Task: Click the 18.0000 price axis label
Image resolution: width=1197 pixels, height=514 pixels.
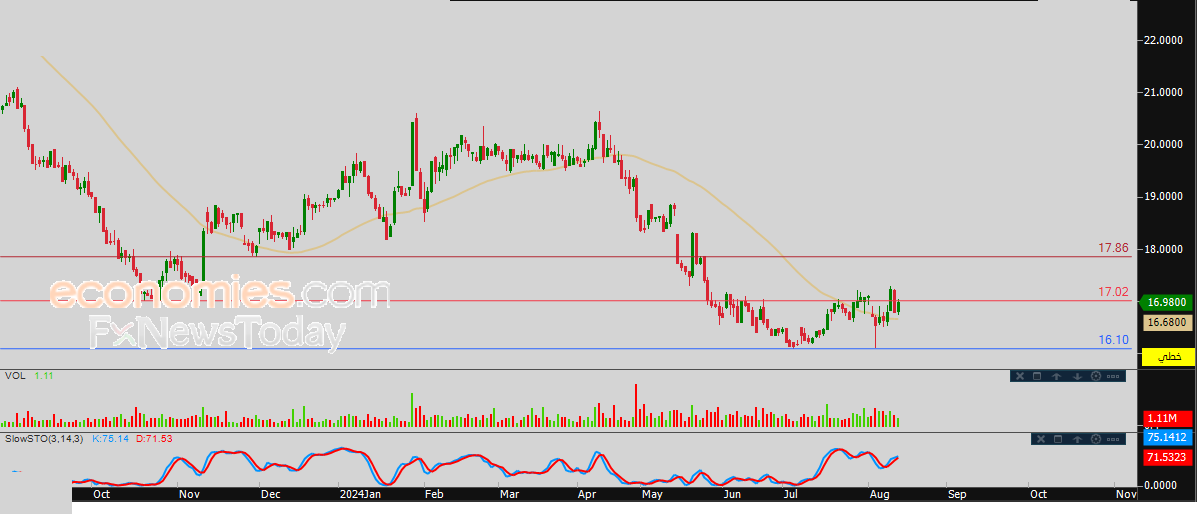Action: (1164, 249)
